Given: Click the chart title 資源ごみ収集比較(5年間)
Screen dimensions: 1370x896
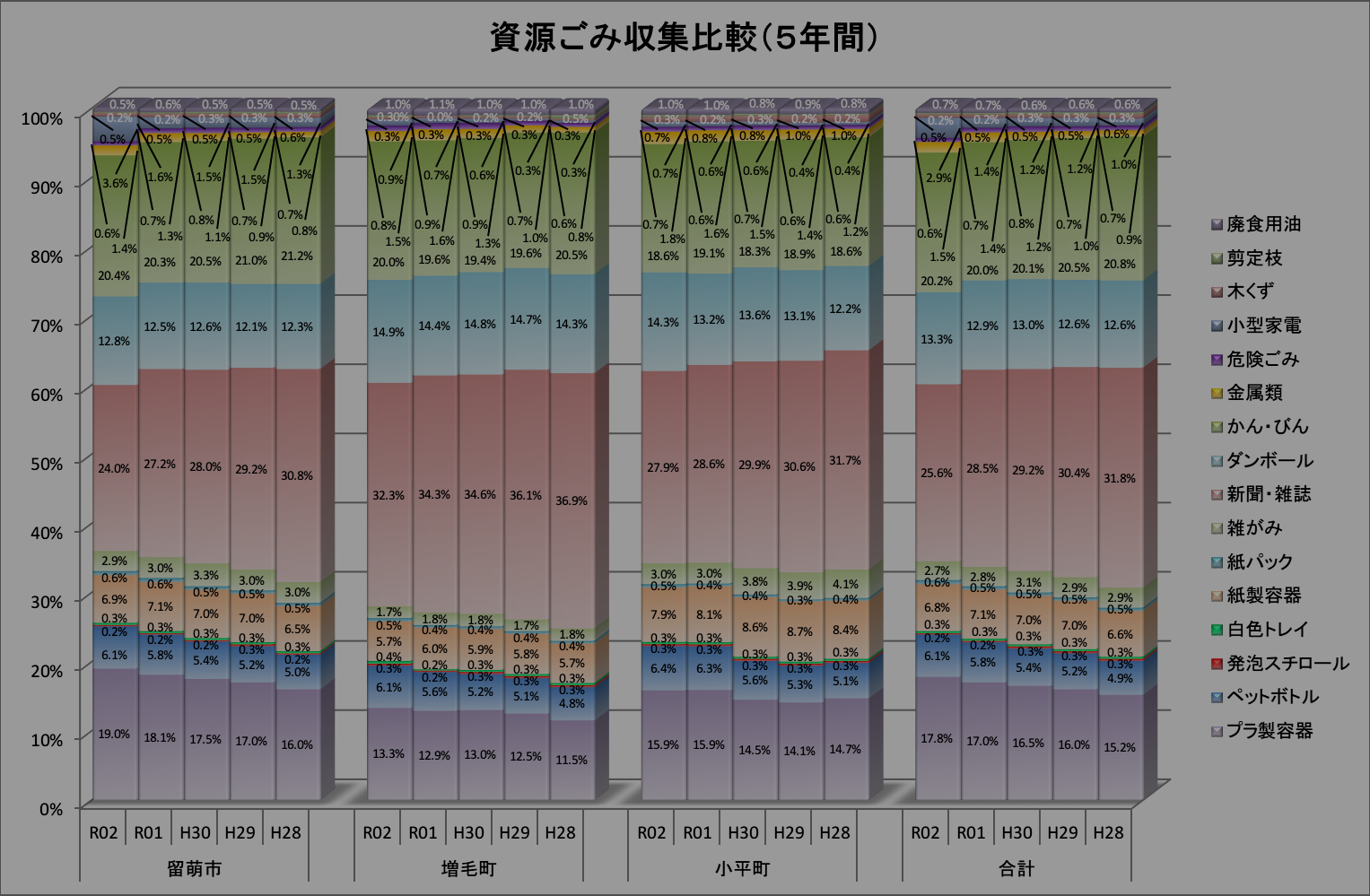Looking at the screenshot, I should pyautogui.click(x=684, y=39).
